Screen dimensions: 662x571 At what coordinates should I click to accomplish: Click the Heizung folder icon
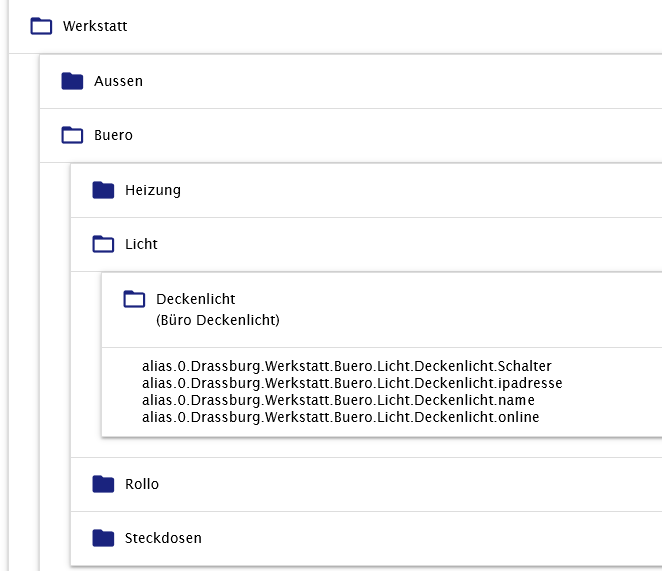coord(103,189)
